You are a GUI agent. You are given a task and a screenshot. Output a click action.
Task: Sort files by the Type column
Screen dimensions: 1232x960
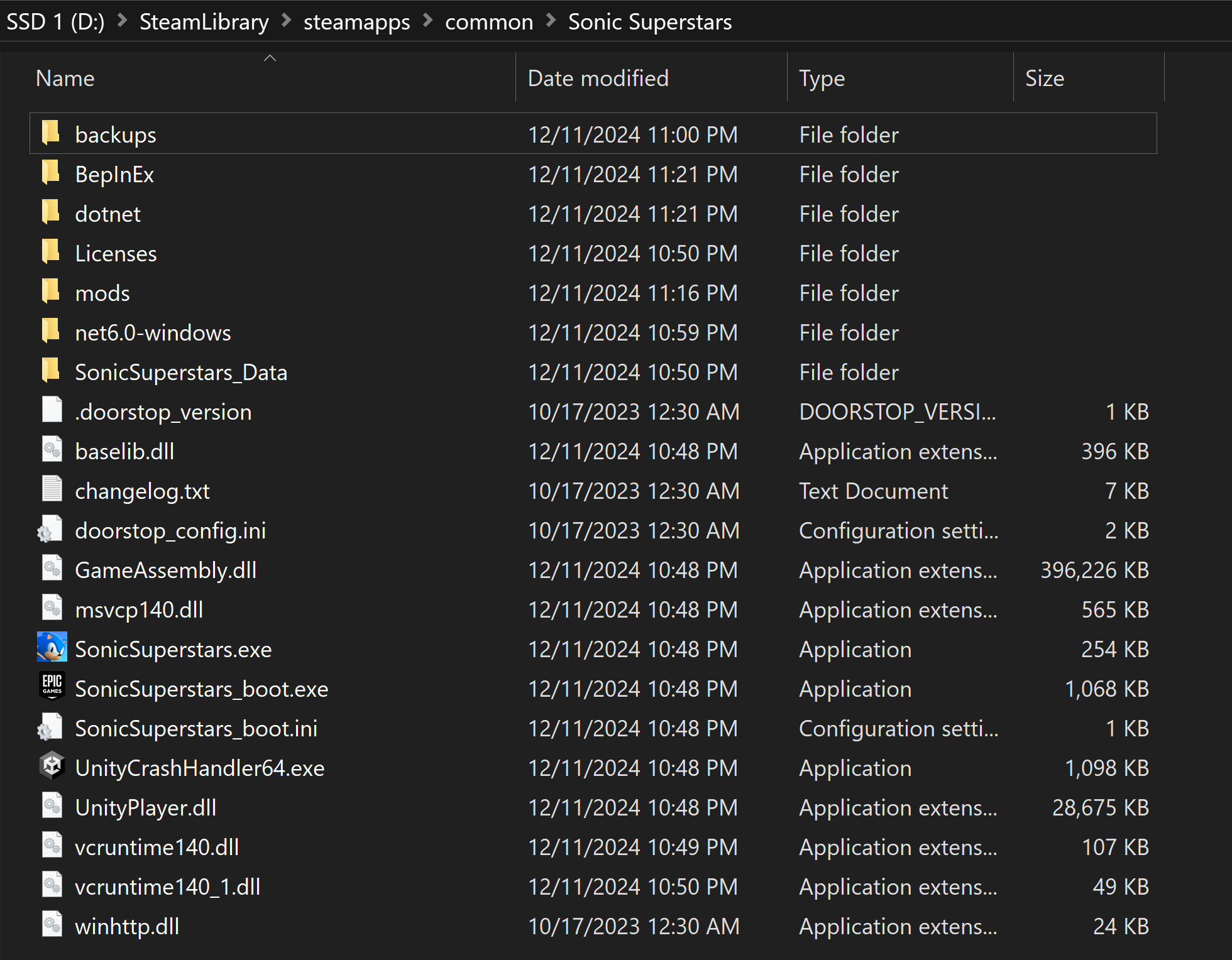point(821,78)
